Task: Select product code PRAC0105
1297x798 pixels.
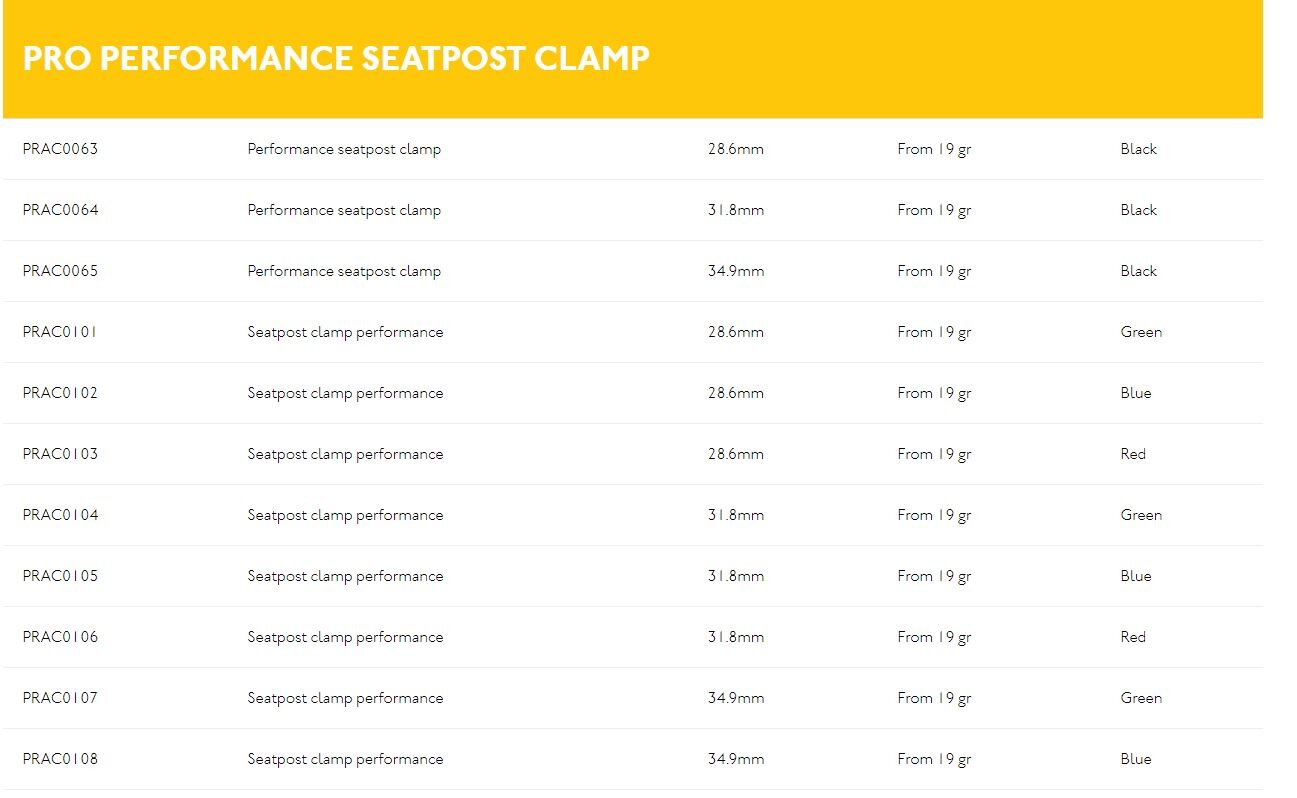Action: (x=60, y=576)
